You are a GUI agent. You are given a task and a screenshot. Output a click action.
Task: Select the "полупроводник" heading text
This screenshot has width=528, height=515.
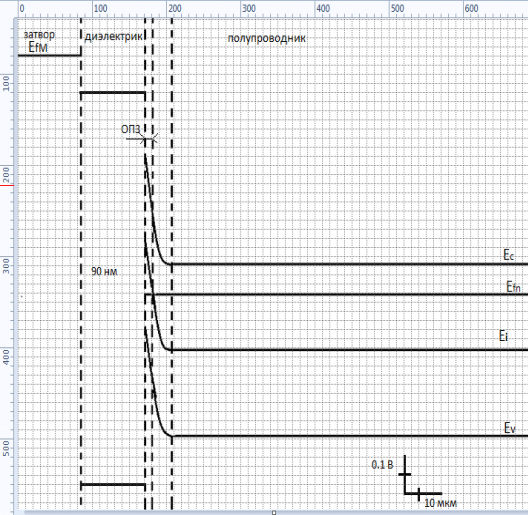pos(267,38)
